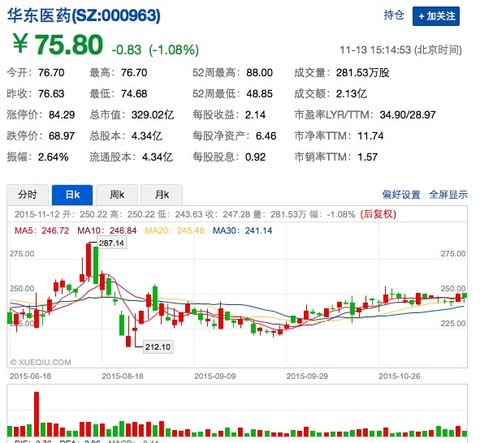Click the MA20 indicator value 245.48
This screenshot has height=443, width=480.
[191, 231]
